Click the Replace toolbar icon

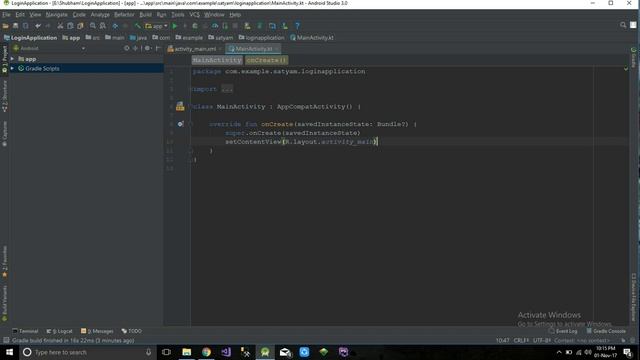click(x=103, y=26)
